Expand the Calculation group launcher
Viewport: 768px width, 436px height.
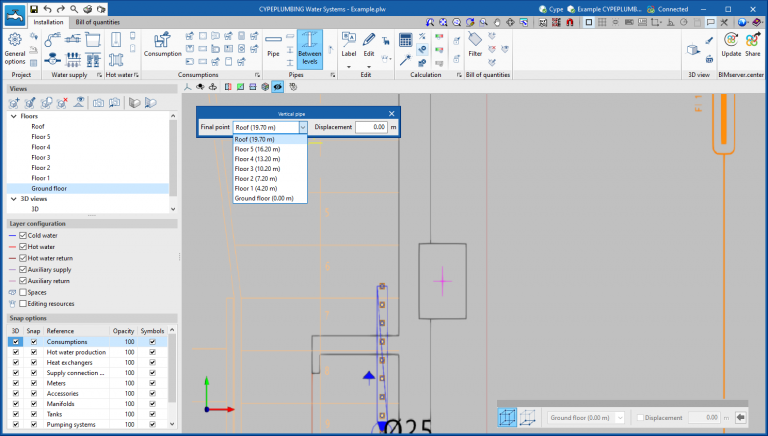click(459, 75)
